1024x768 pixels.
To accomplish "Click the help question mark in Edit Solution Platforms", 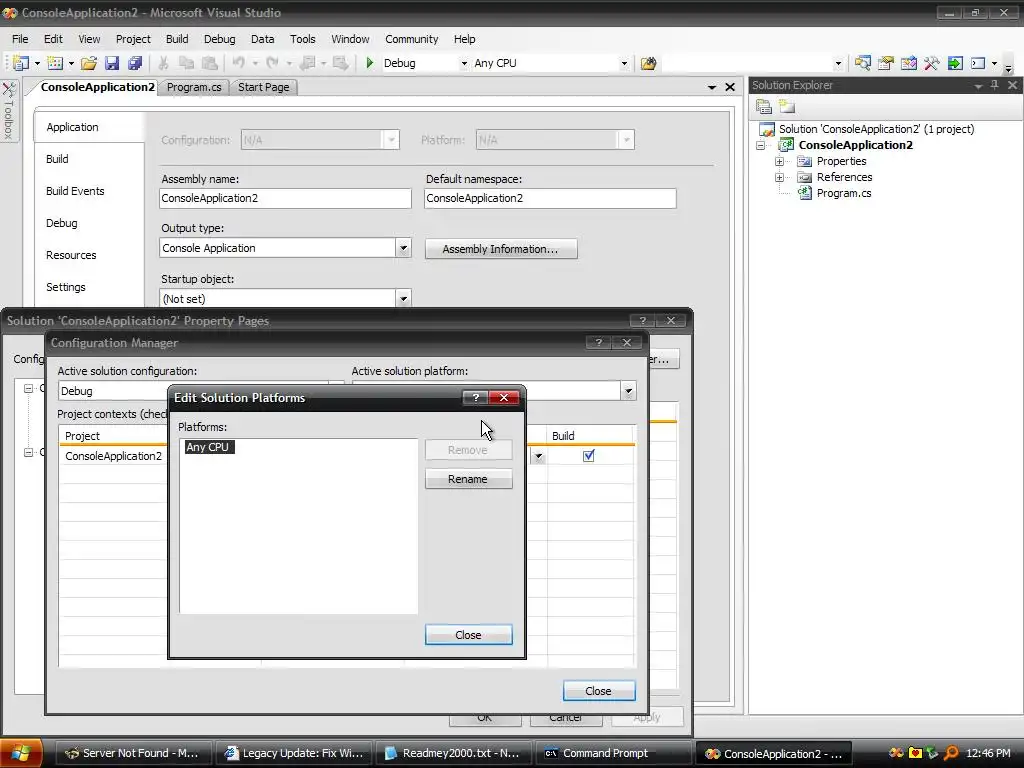I will point(475,398).
